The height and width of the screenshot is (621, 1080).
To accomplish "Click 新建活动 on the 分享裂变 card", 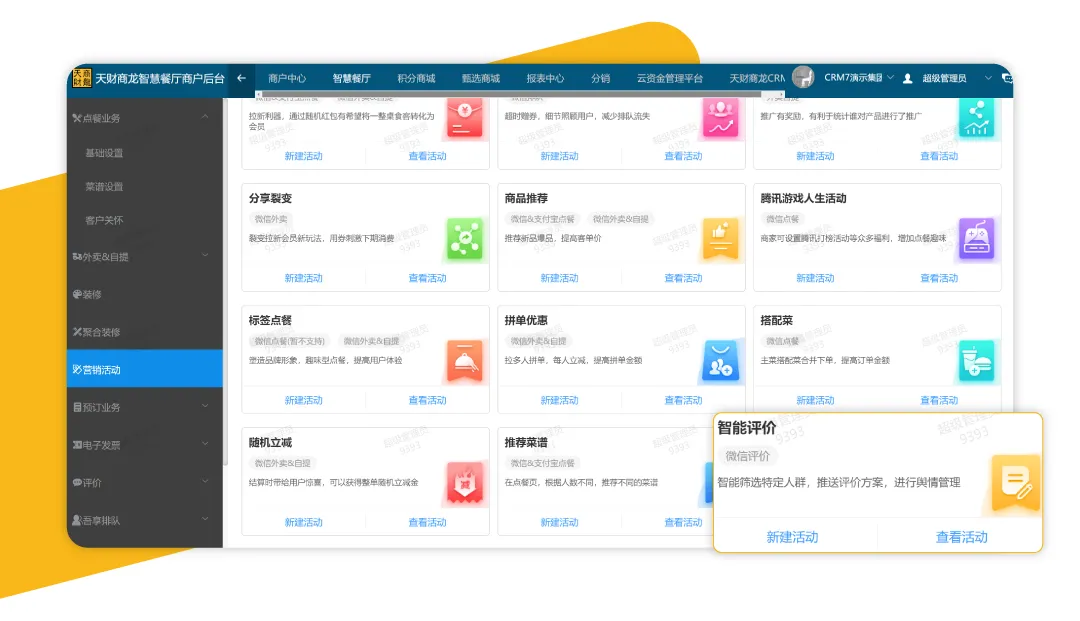I will tap(303, 278).
